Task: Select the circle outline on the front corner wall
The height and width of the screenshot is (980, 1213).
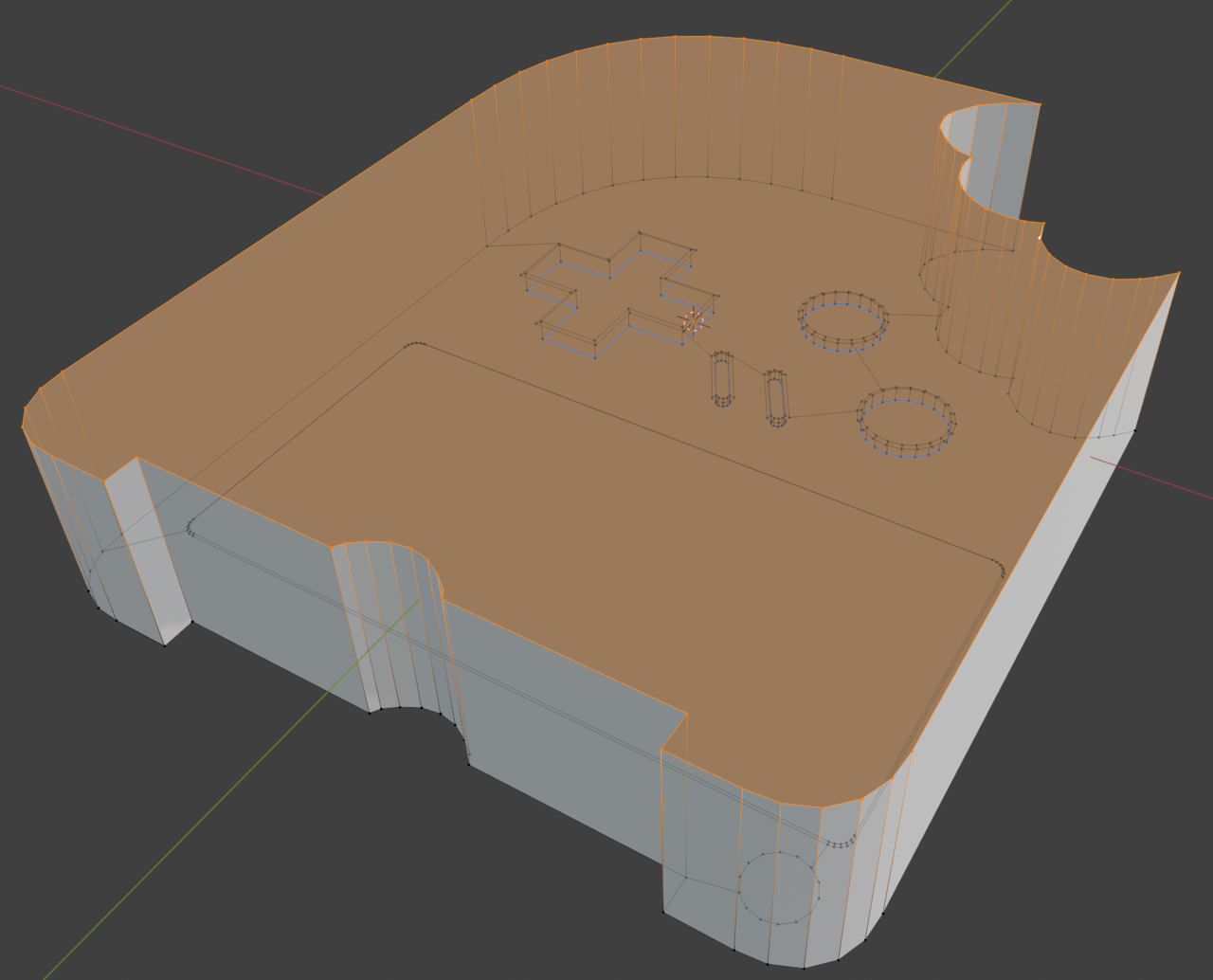Action: click(779, 887)
